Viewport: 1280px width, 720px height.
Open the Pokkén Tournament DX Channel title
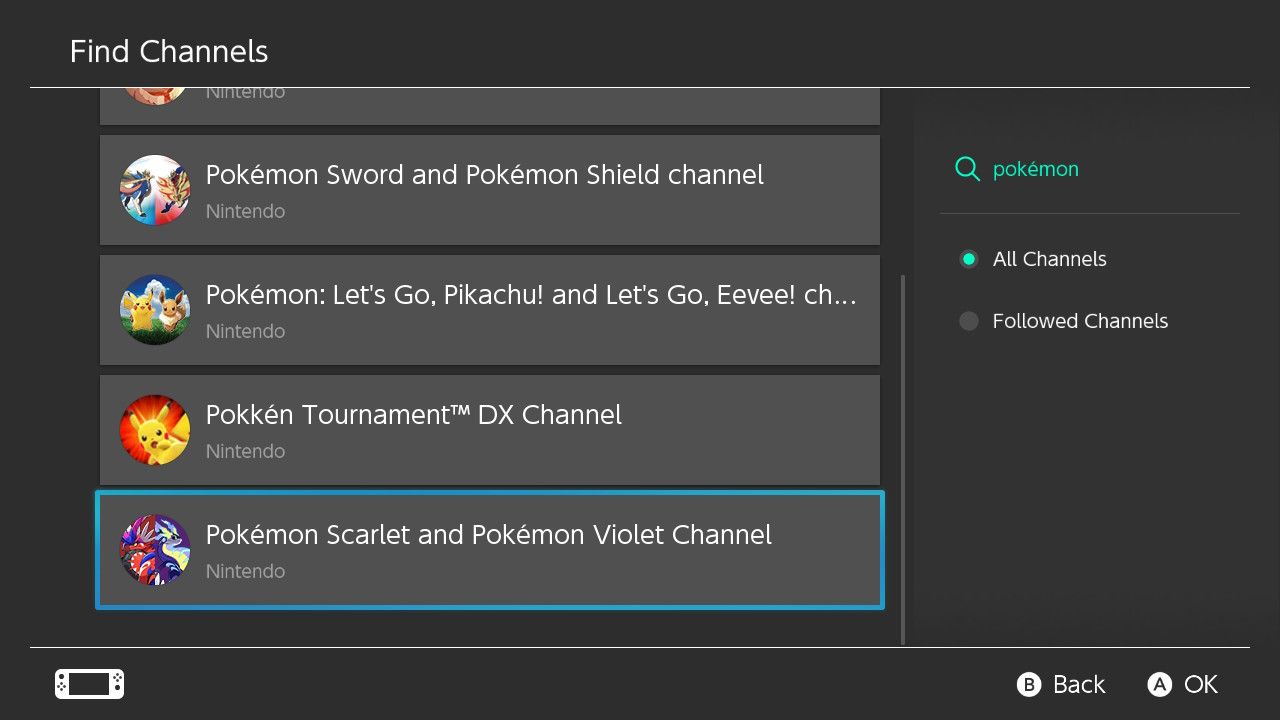414,415
